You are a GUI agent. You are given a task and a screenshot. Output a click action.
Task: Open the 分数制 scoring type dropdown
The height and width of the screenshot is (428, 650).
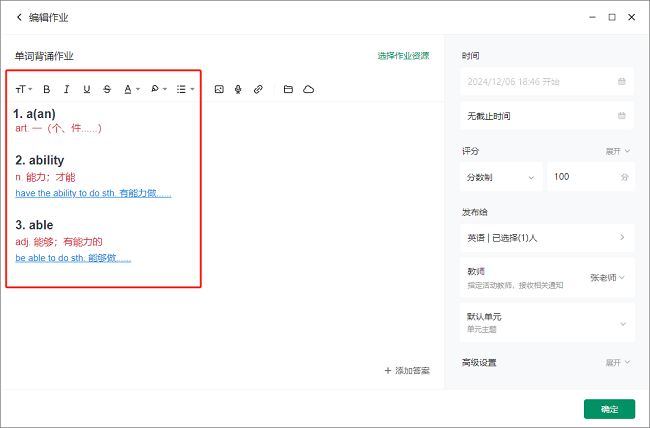pos(501,177)
